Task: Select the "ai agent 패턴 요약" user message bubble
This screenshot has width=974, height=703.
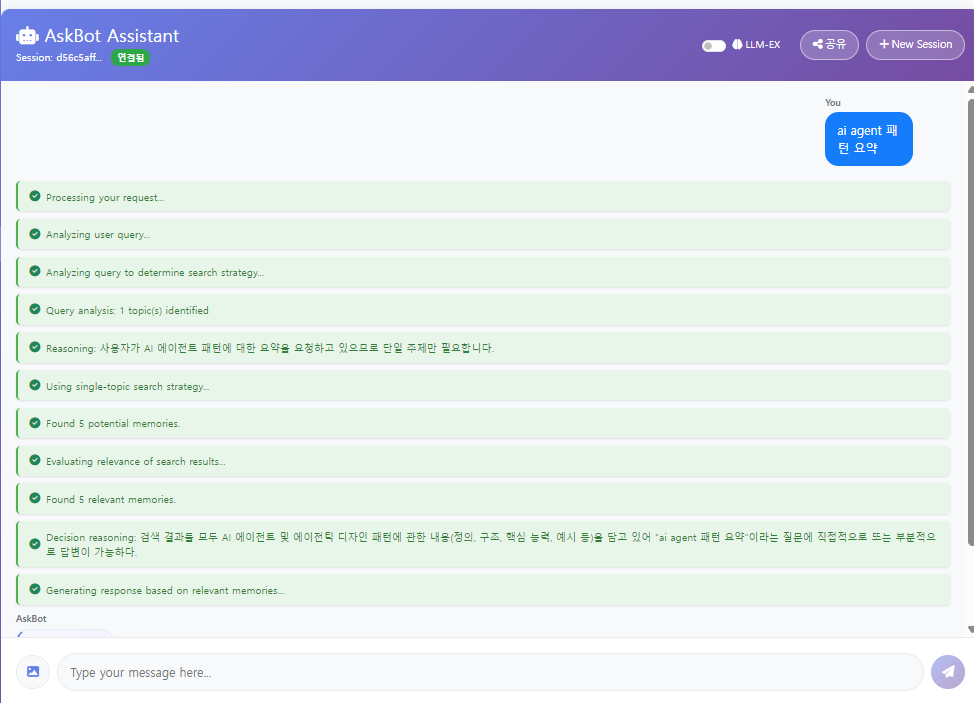Action: [x=868, y=139]
